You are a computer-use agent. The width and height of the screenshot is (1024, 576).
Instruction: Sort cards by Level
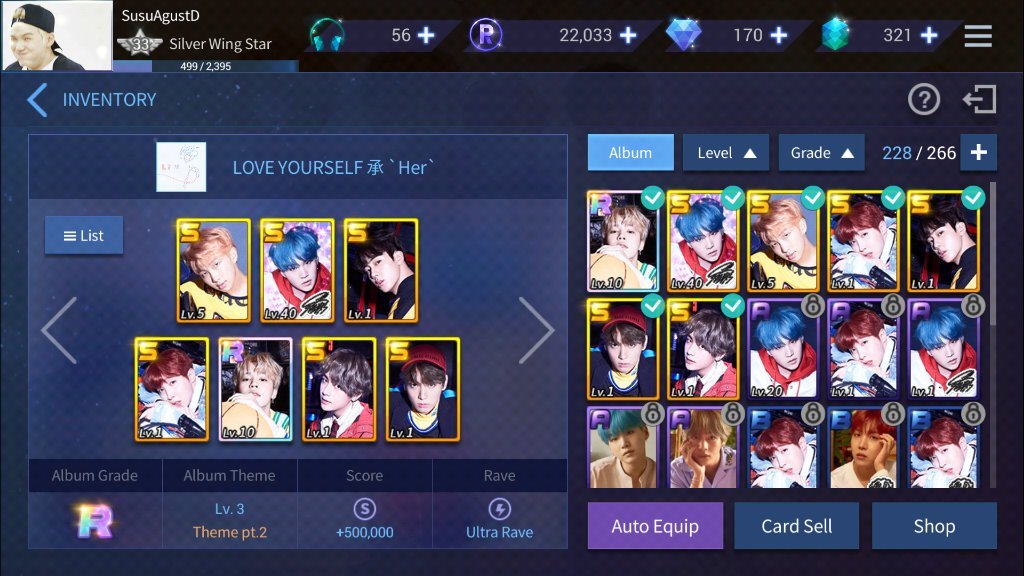coord(726,153)
